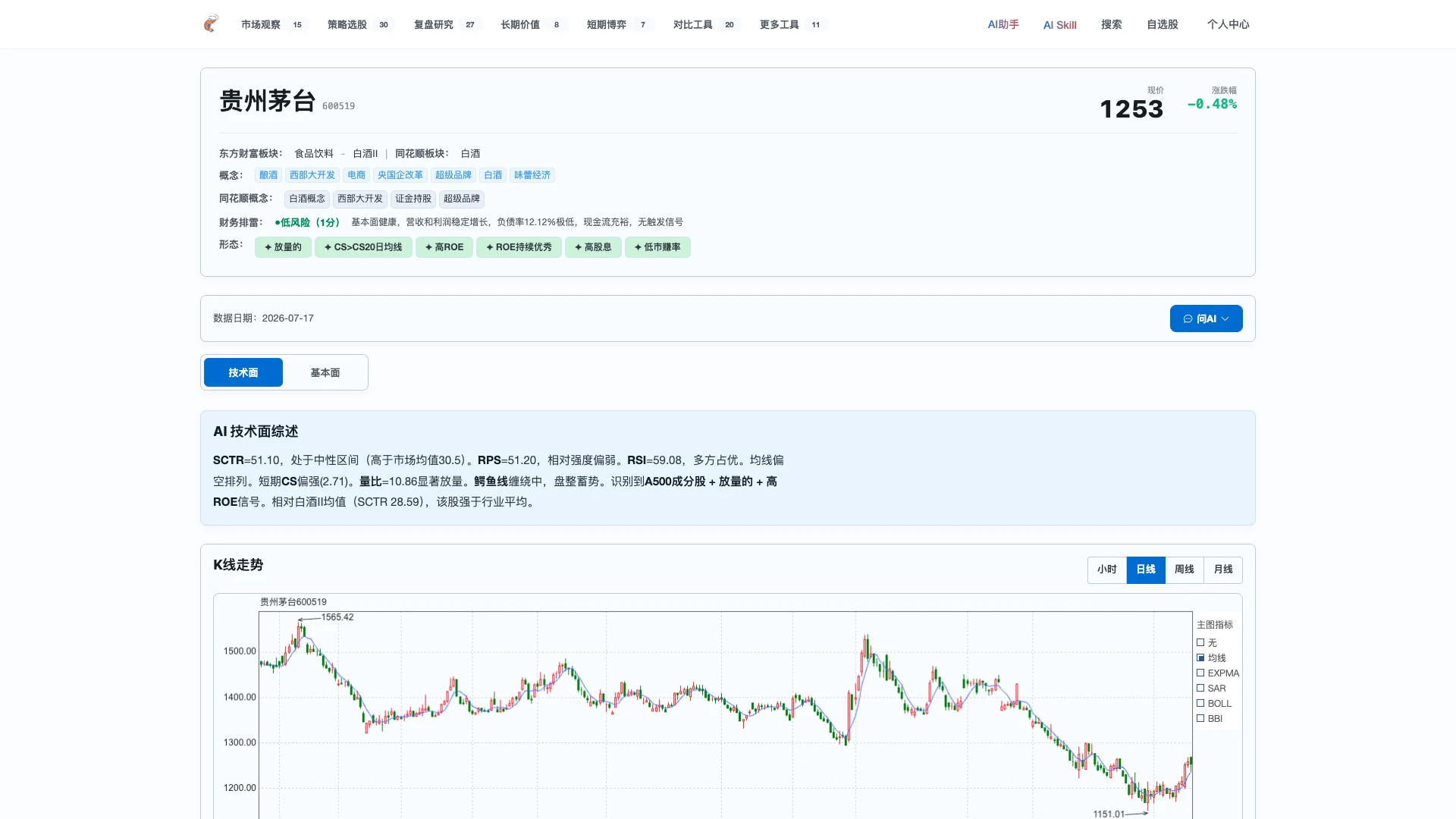Open 个人中心 account menu

tap(1228, 24)
